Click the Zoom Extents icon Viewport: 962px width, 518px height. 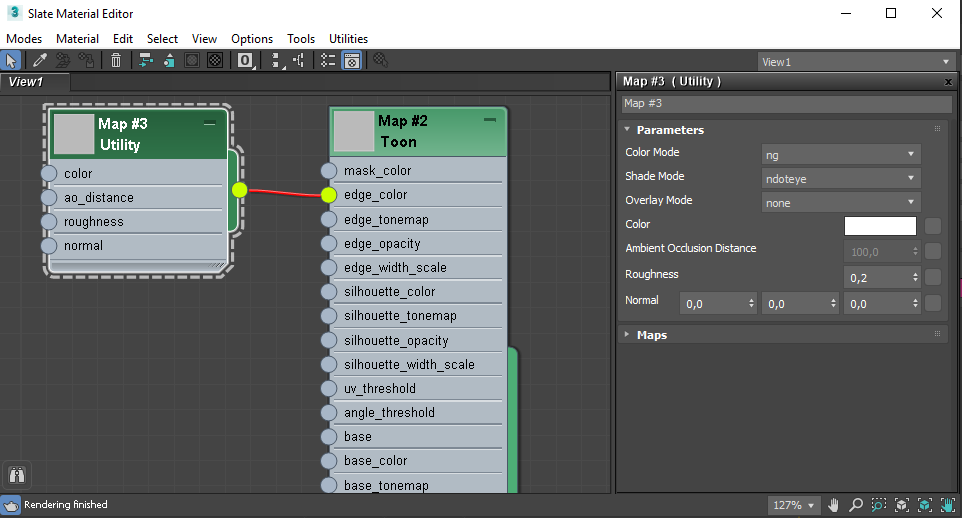(901, 505)
